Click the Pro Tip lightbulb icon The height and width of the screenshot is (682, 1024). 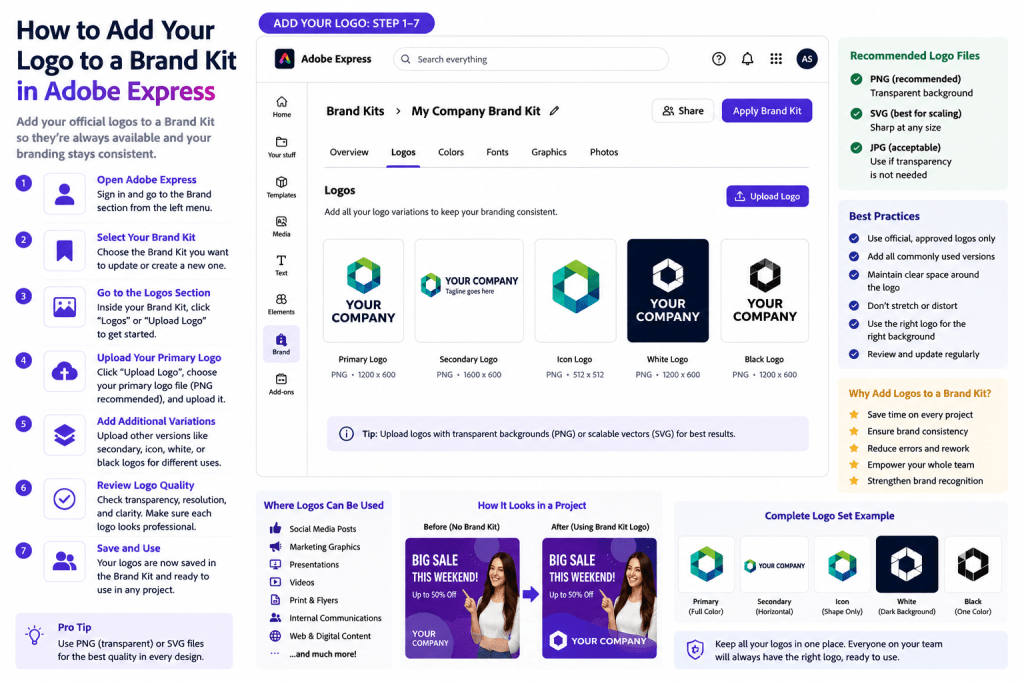[x=35, y=635]
